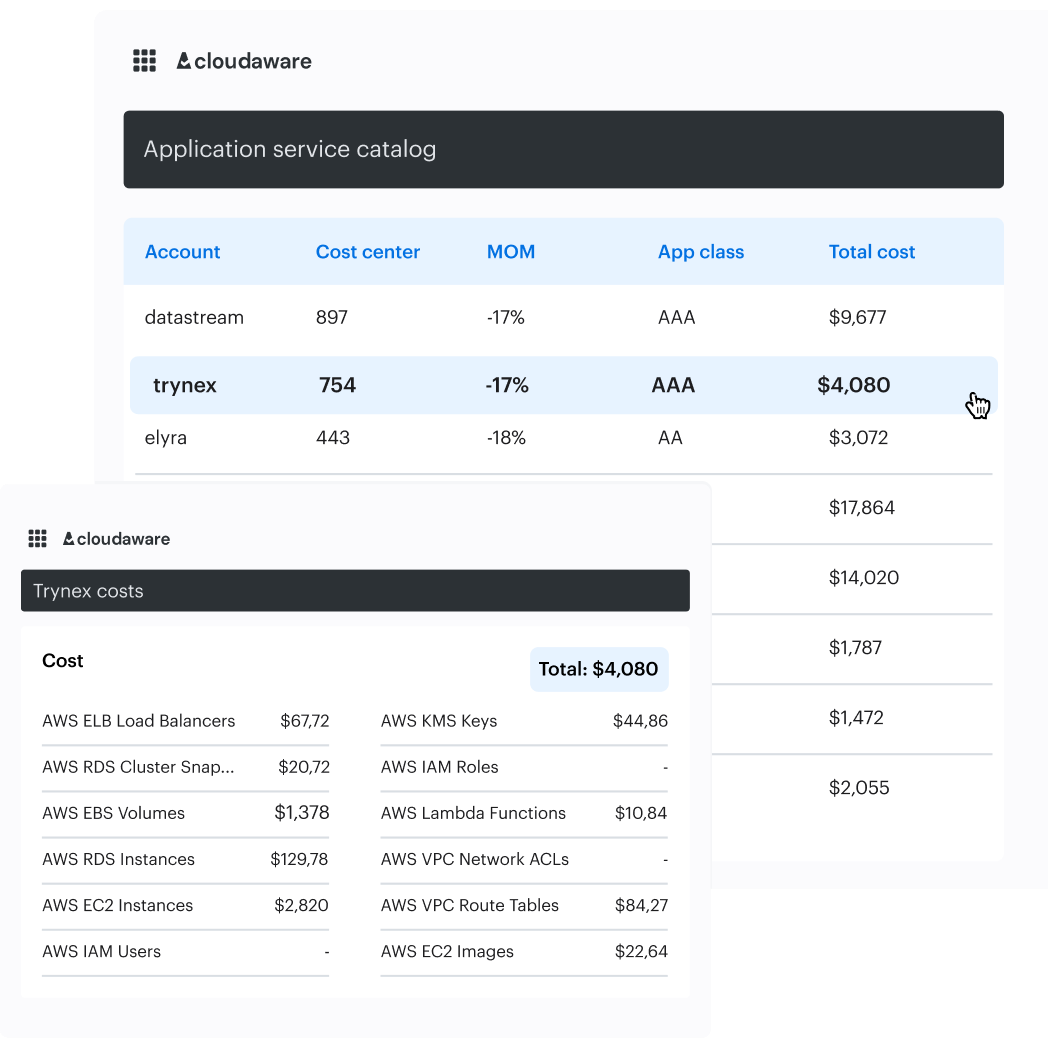Click Cloudaware logo in Trynex costs panel
1048x1048 pixels.
pos(116,539)
